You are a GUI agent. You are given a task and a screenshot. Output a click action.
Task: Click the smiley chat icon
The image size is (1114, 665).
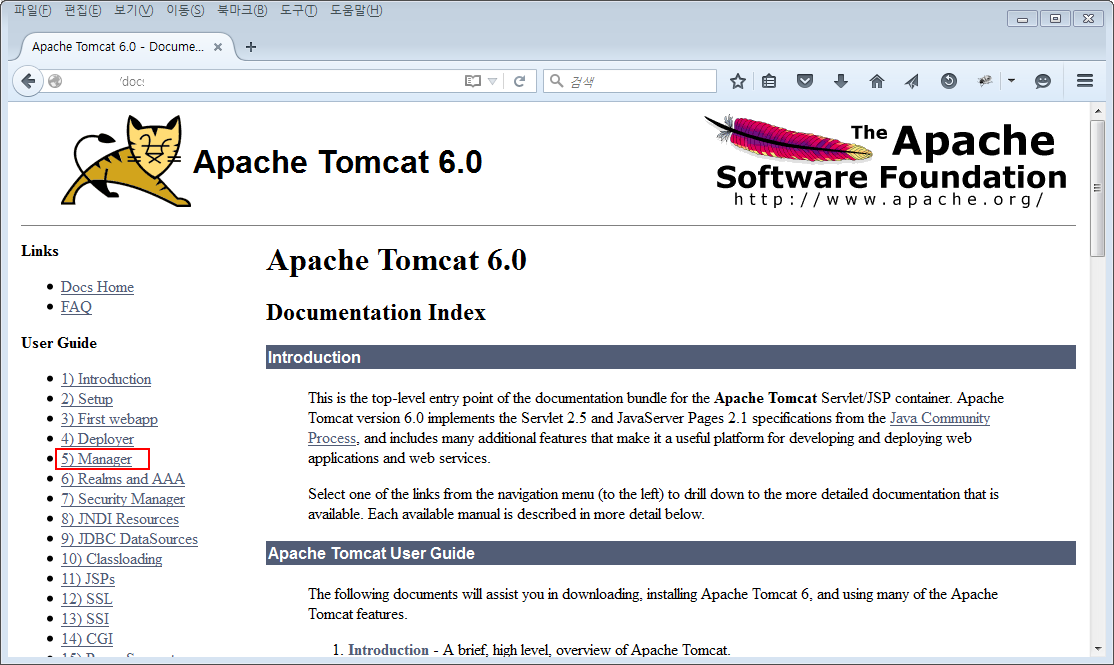(x=1042, y=81)
